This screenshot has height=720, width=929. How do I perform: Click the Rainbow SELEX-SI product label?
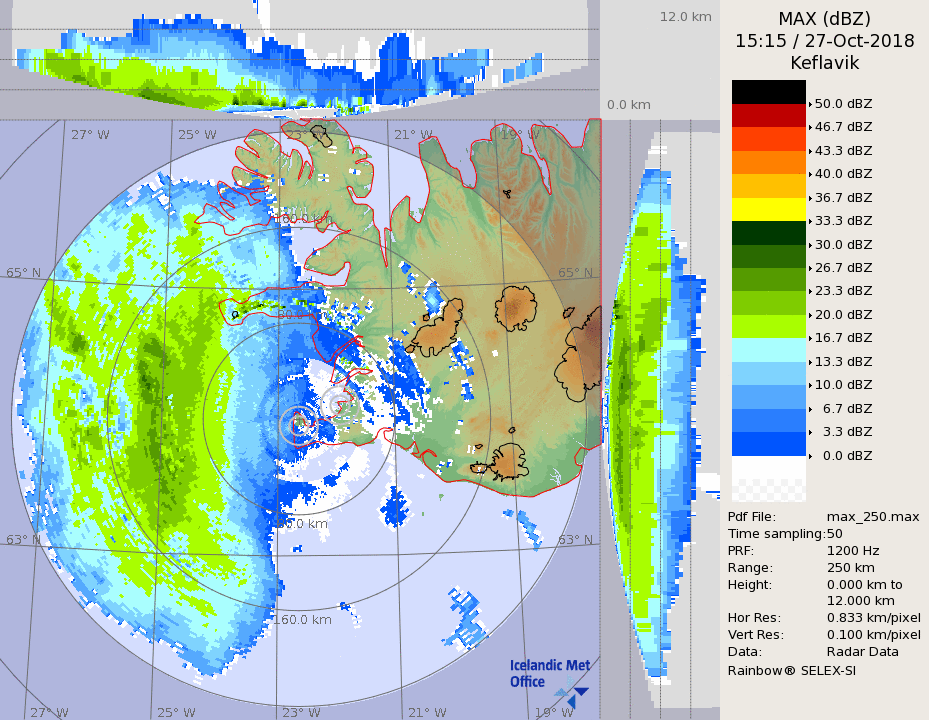pos(791,670)
